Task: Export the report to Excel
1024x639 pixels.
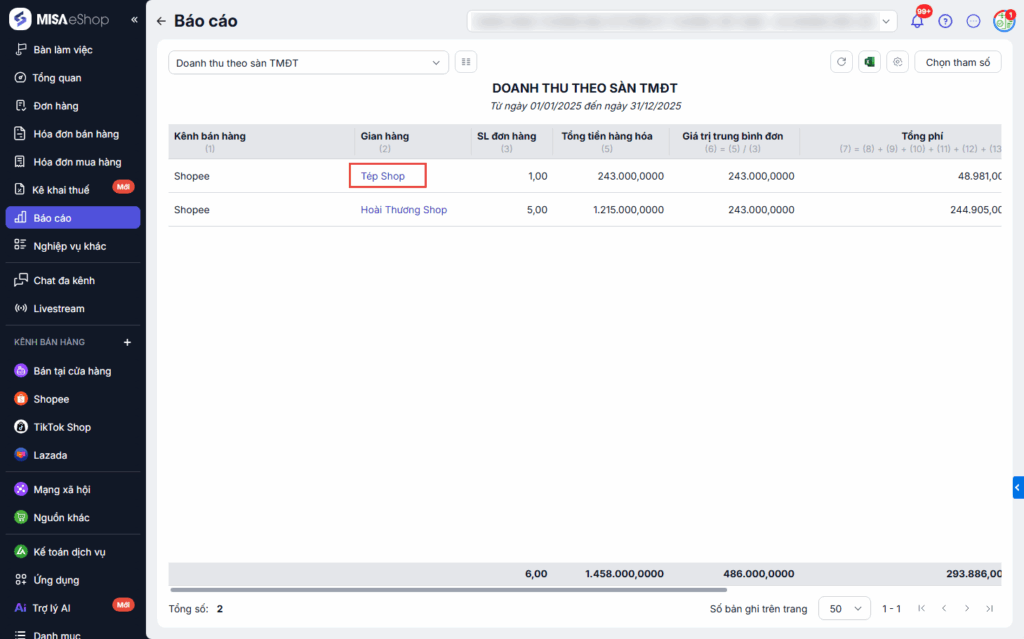Action: [869, 62]
